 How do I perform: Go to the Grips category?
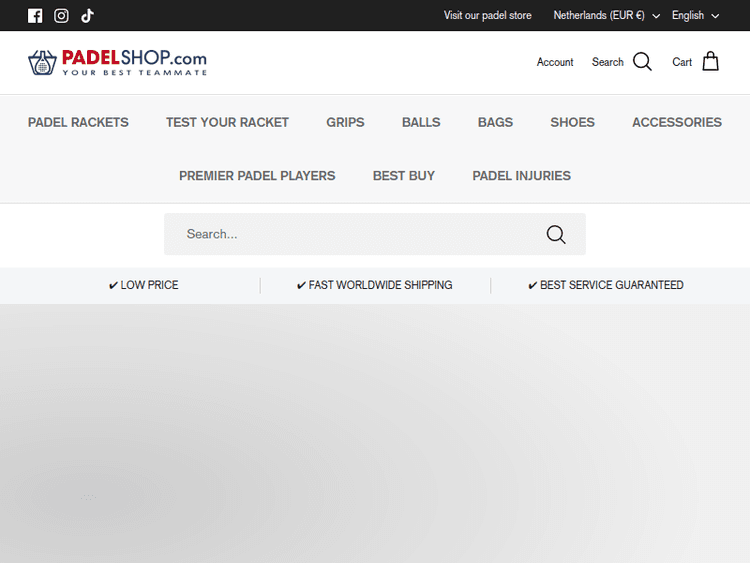tap(345, 122)
